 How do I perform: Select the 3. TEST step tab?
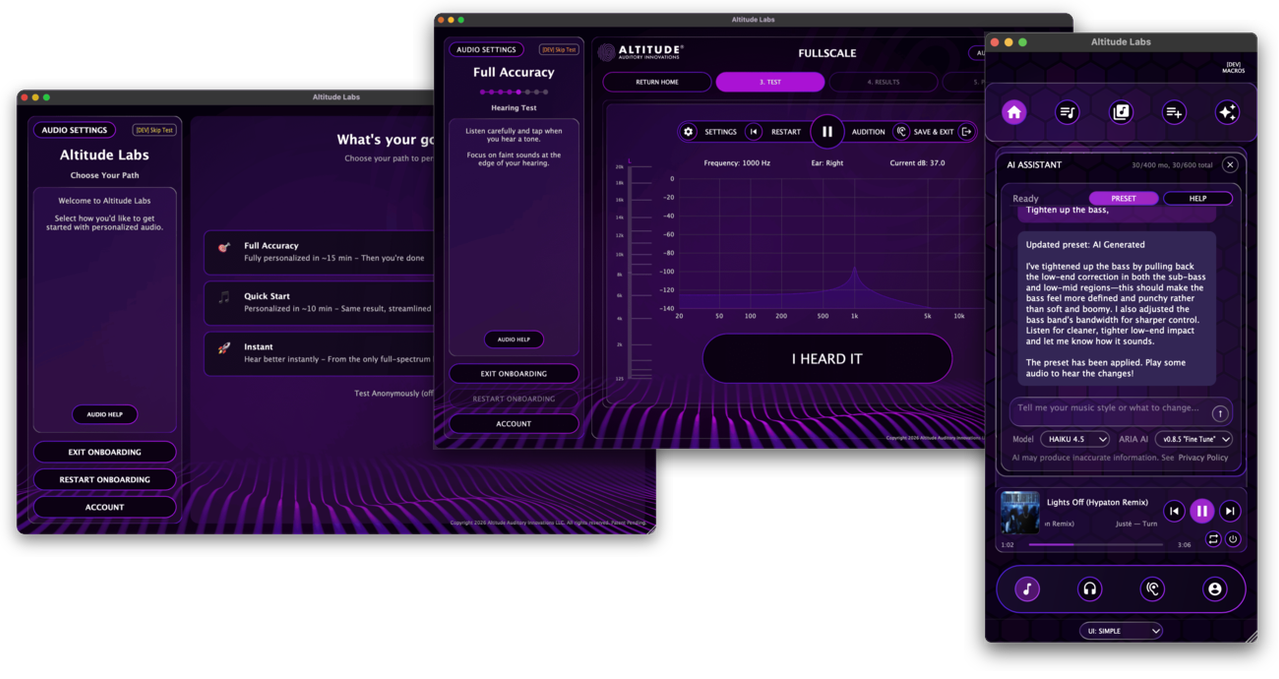[770, 82]
